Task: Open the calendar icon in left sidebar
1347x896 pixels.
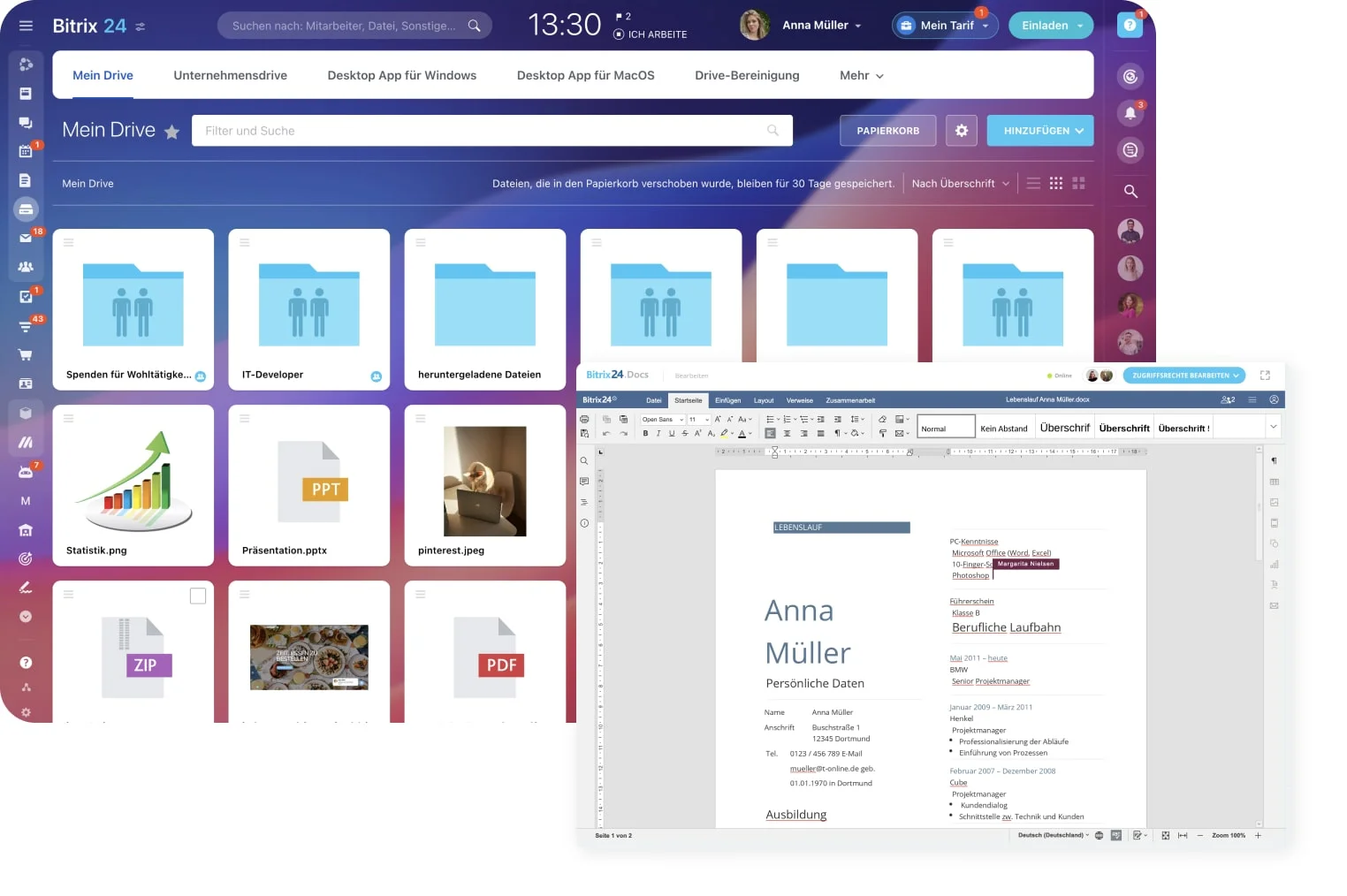Action: tap(26, 151)
